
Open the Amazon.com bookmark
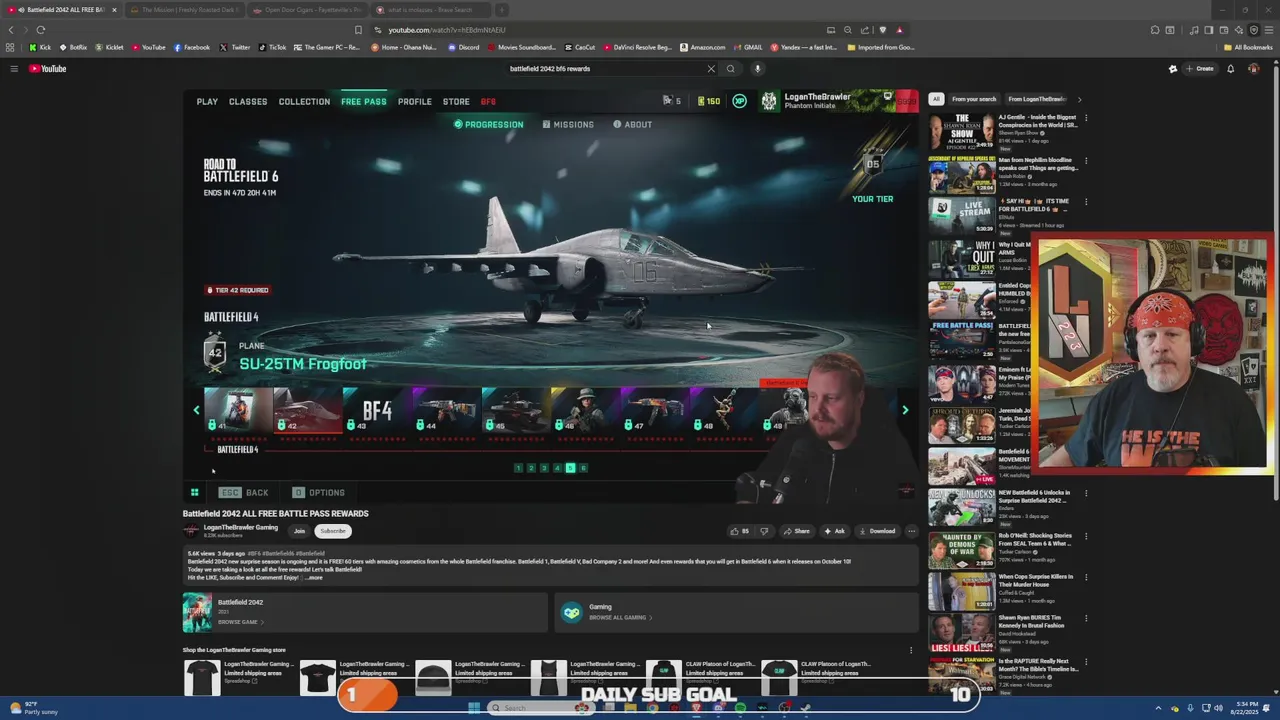point(703,47)
